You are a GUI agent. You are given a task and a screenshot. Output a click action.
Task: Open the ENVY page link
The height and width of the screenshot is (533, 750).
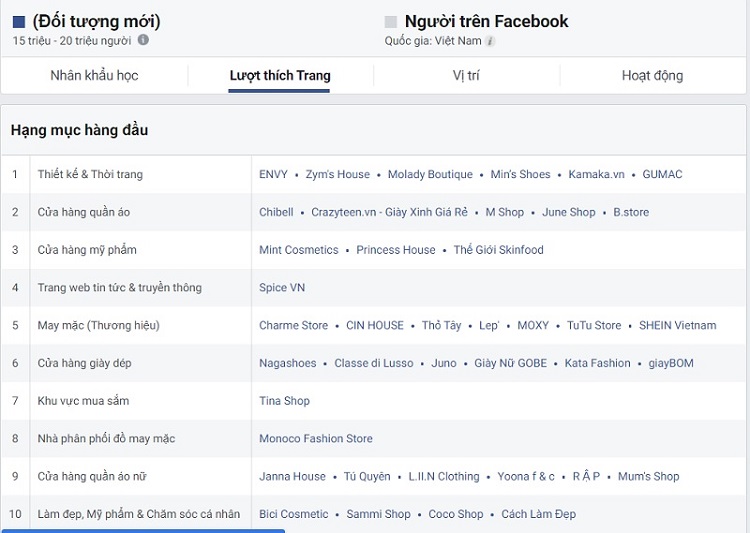pyautogui.click(x=273, y=174)
